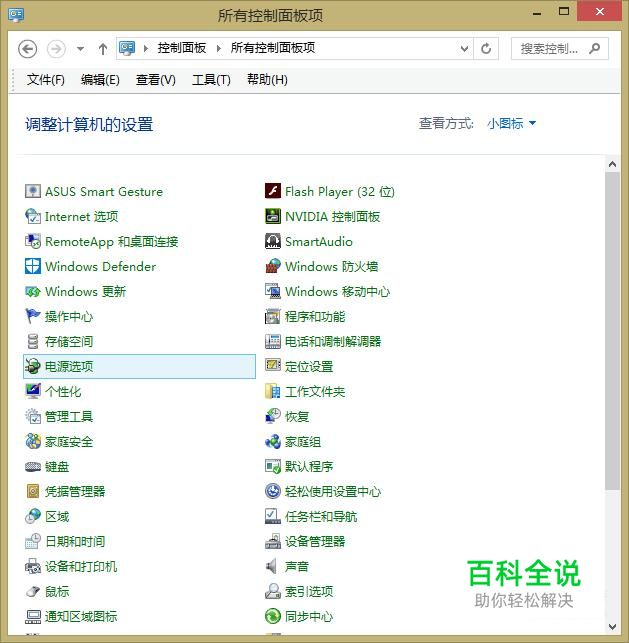This screenshot has width=629, height=643.
Task: Click the 轻松使用设置中心 icon
Action: point(273,491)
